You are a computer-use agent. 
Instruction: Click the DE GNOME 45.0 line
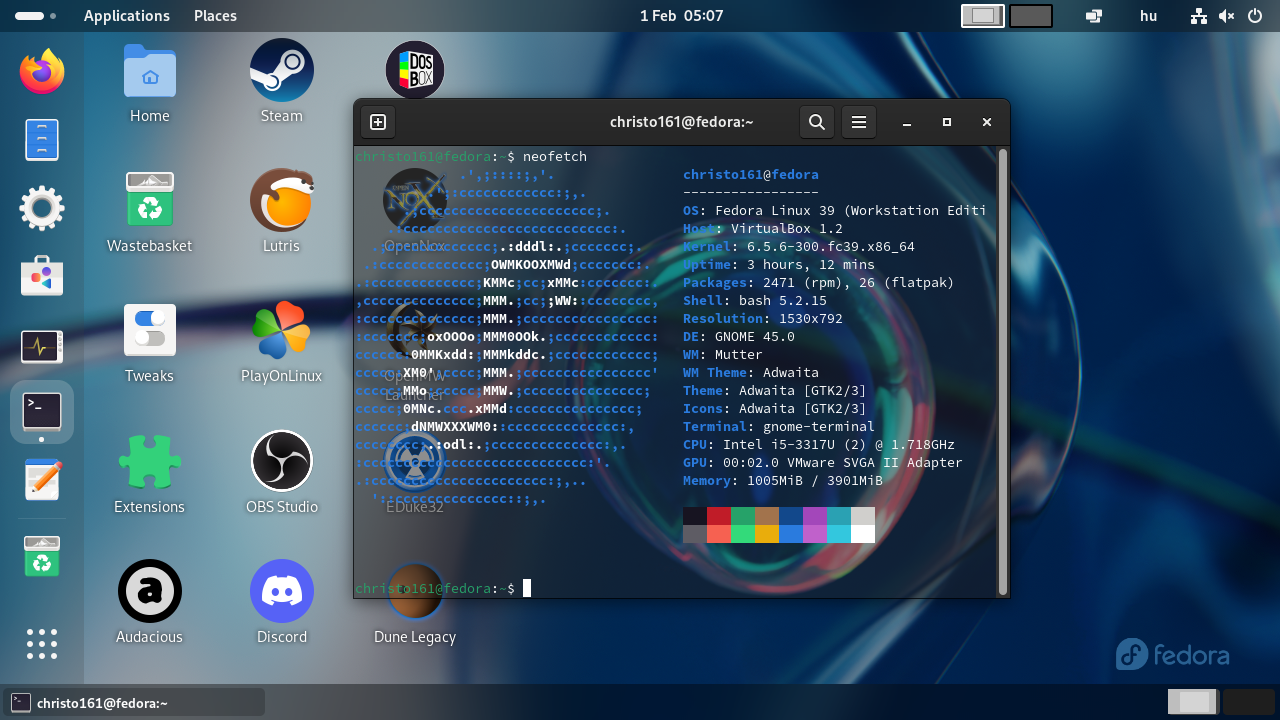click(x=739, y=337)
